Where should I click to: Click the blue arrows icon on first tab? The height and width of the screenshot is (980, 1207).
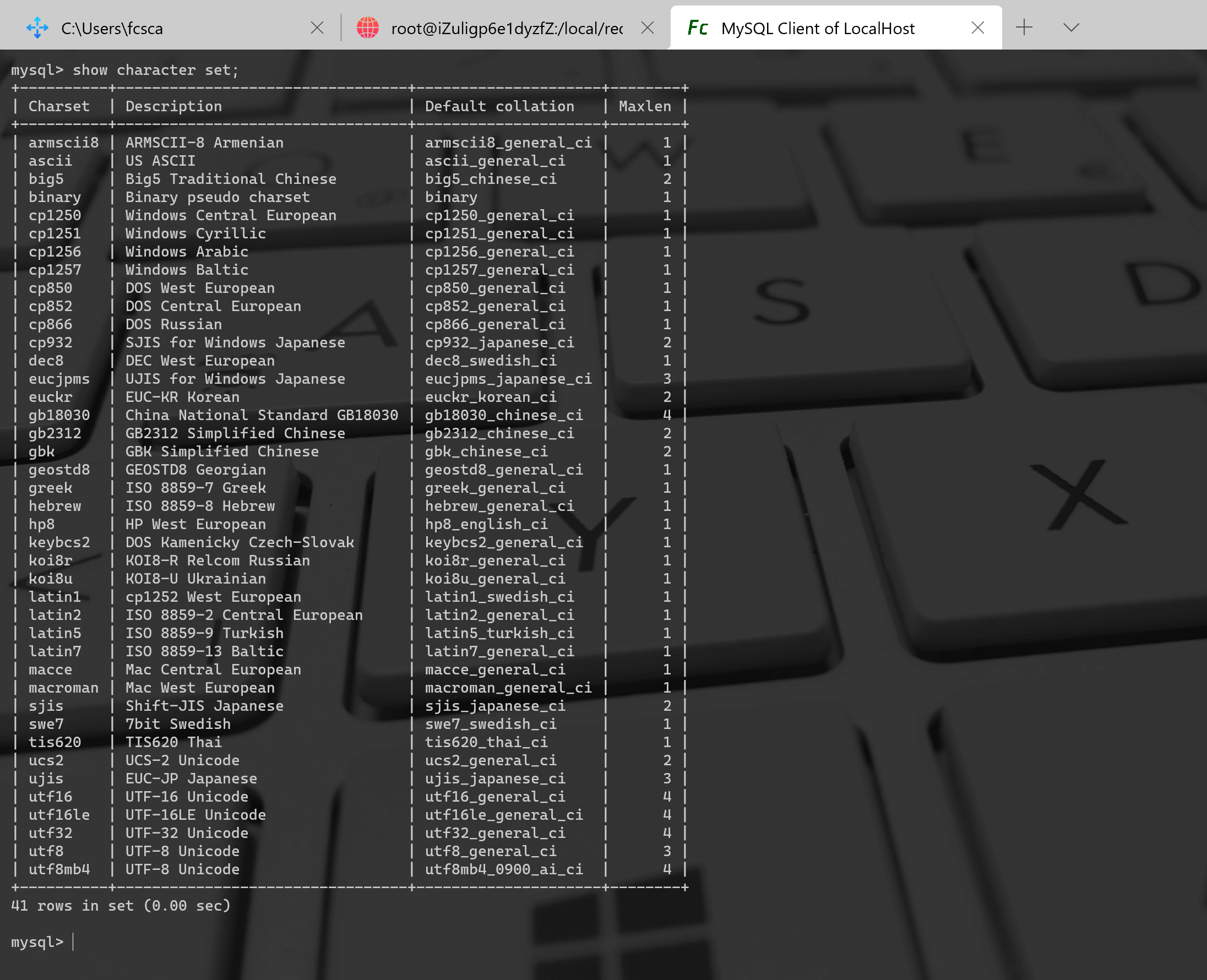(37, 28)
